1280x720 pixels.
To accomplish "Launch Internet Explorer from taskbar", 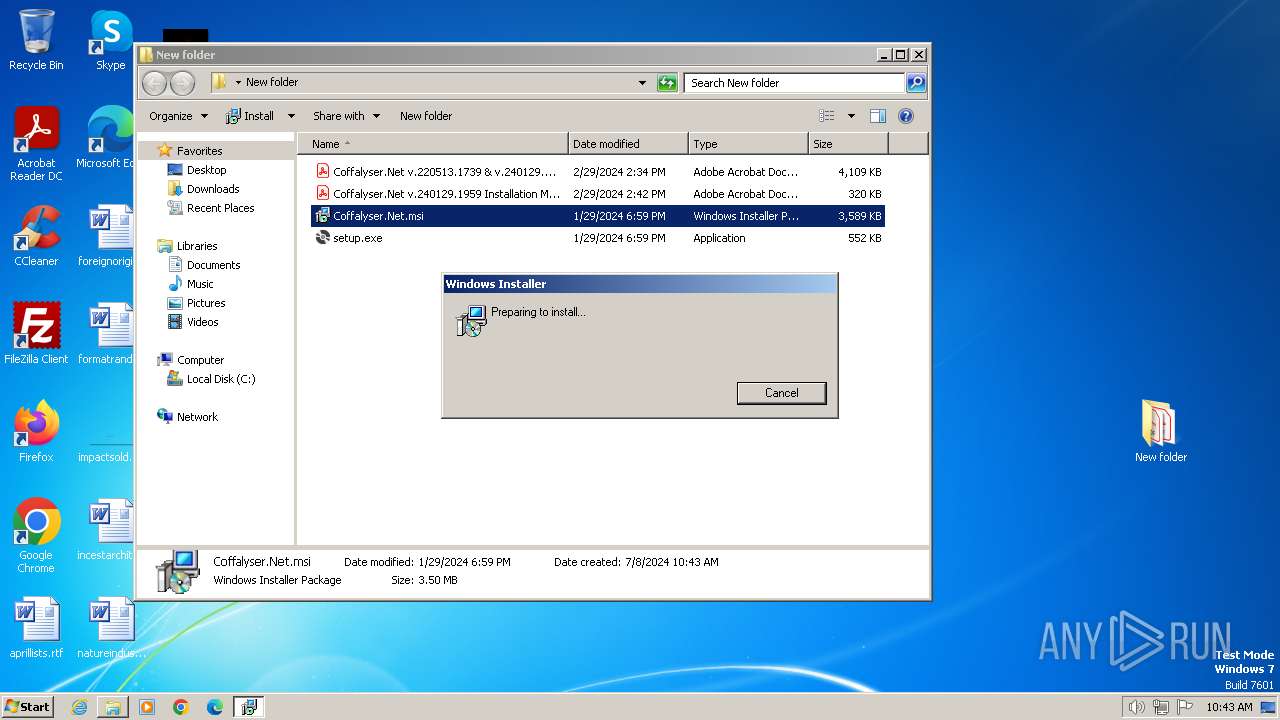I will click(x=79, y=707).
